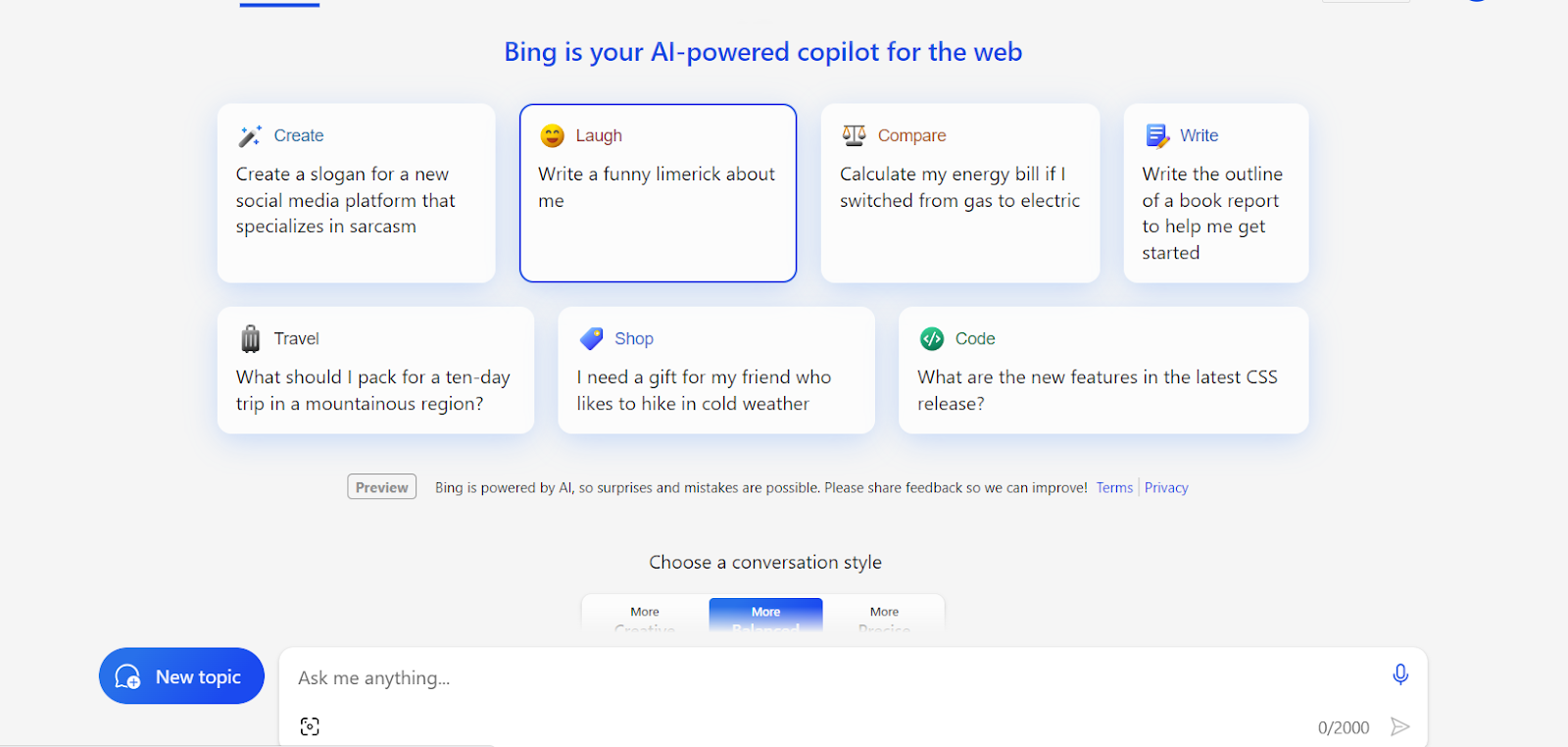The height and width of the screenshot is (747, 1568).
Task: Click the image search camera icon
Action: point(310,726)
